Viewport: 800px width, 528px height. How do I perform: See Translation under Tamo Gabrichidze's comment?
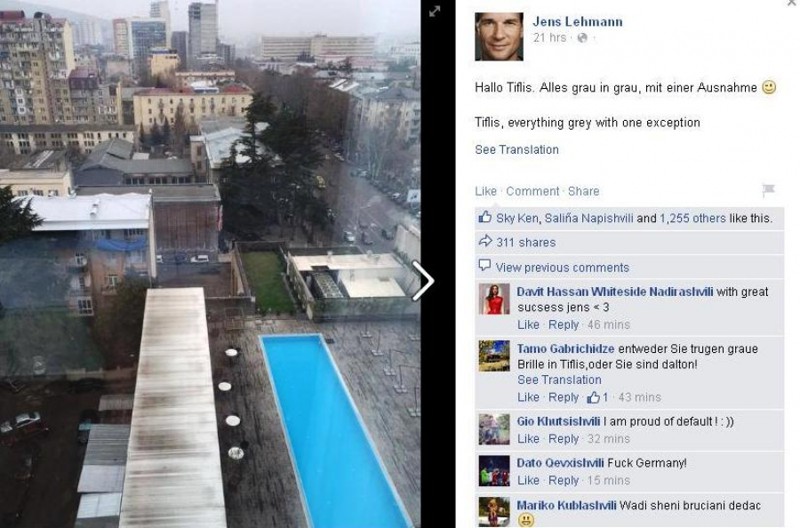(x=559, y=380)
